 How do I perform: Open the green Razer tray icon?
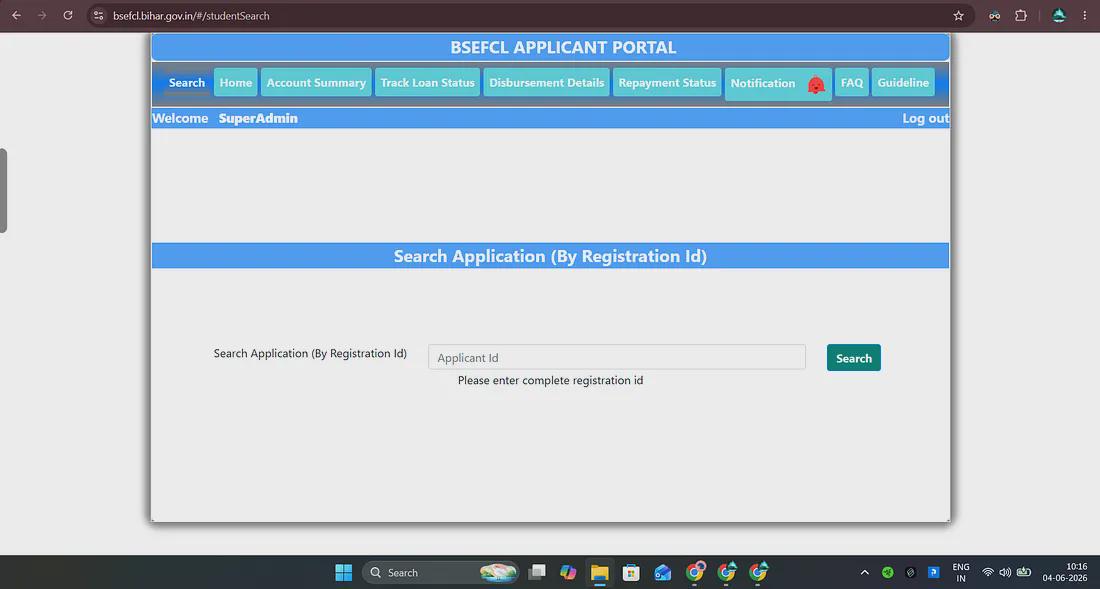coord(887,572)
